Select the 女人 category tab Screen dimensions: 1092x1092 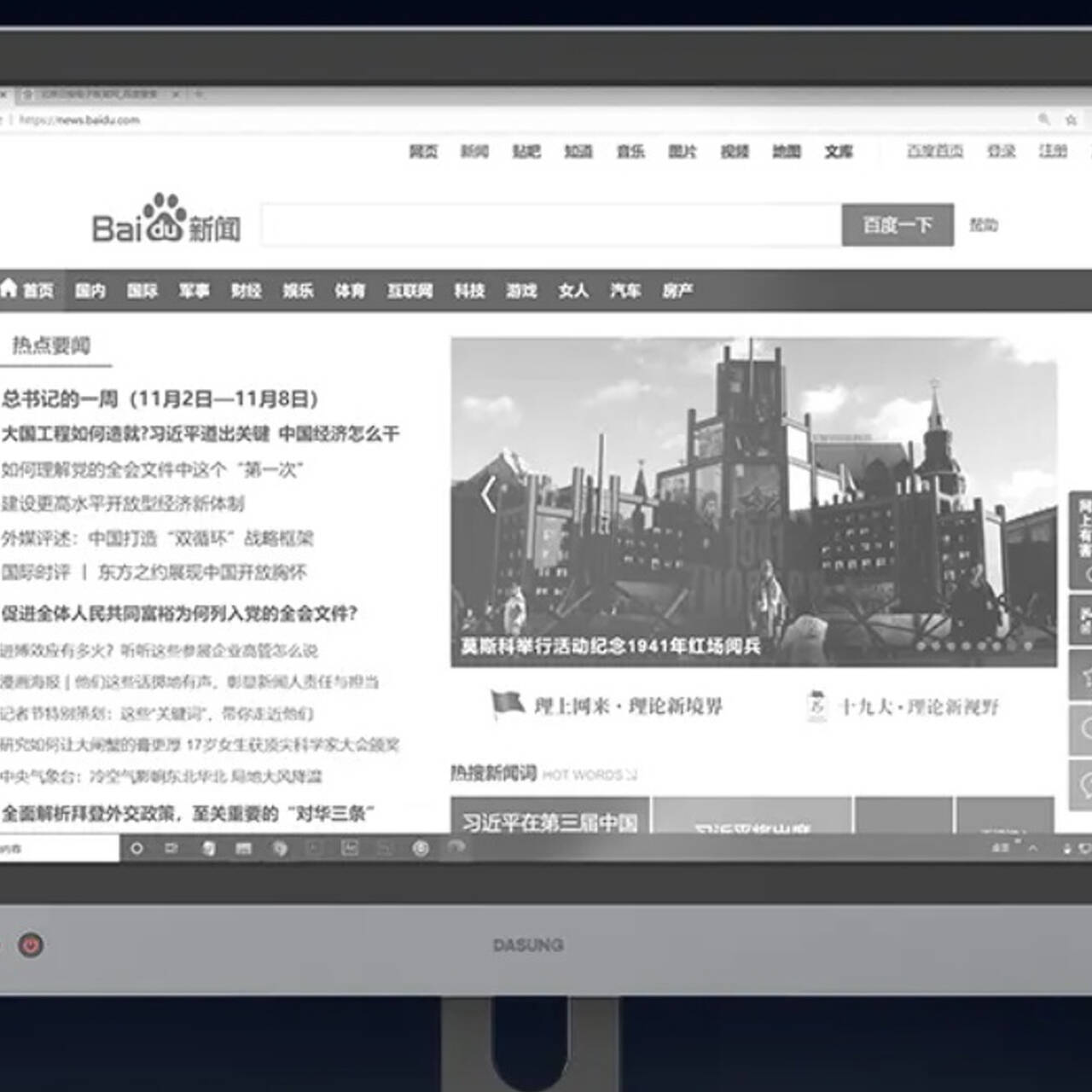coord(574,291)
